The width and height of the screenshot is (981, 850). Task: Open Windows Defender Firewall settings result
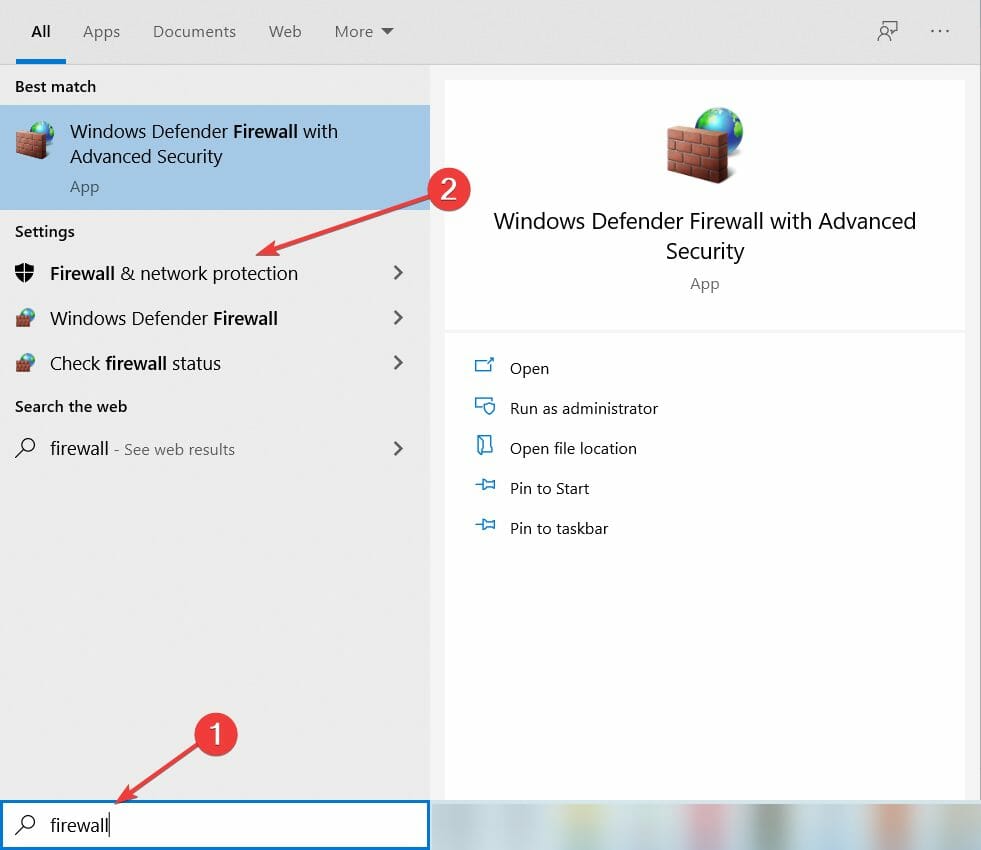point(163,318)
